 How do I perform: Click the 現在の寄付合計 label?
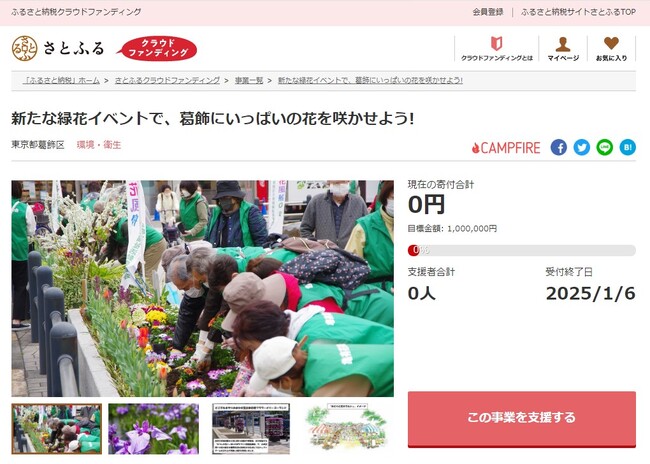click(x=441, y=185)
